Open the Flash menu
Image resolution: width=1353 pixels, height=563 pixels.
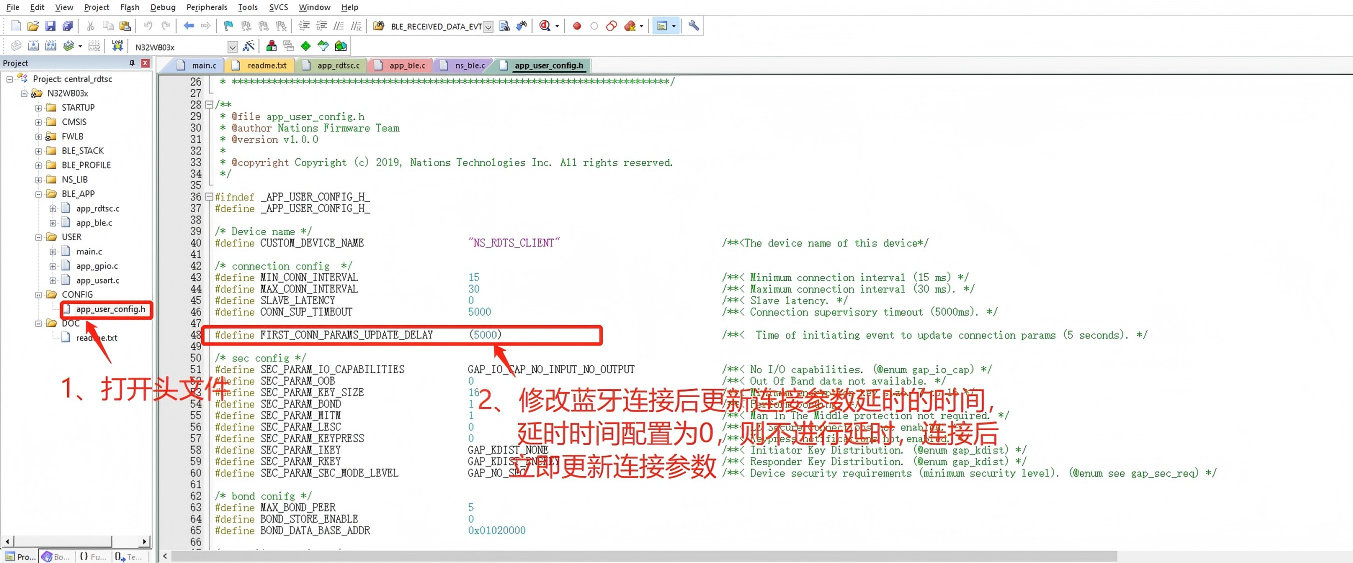[x=129, y=7]
